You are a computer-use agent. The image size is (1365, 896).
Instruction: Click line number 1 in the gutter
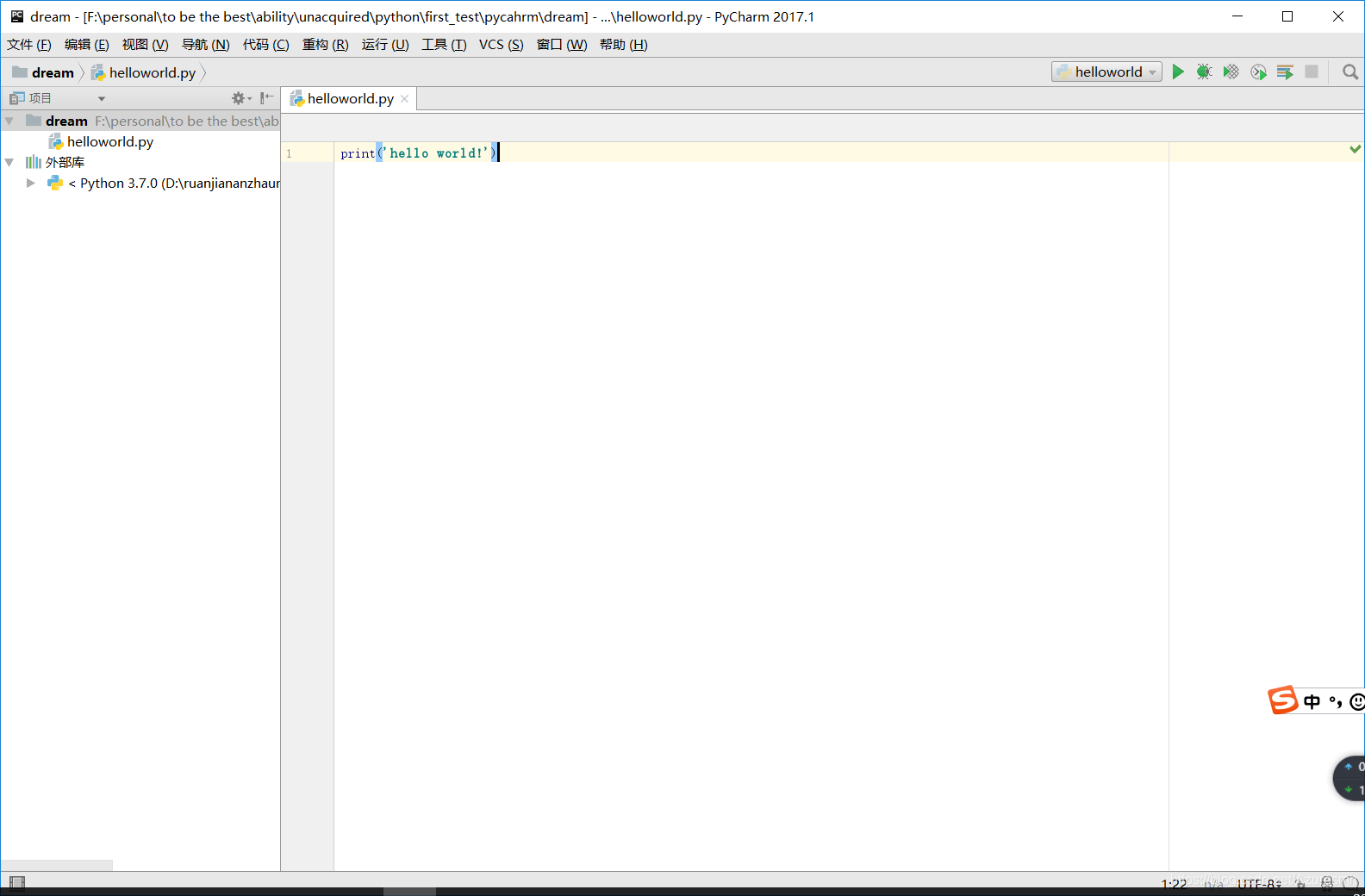click(290, 153)
